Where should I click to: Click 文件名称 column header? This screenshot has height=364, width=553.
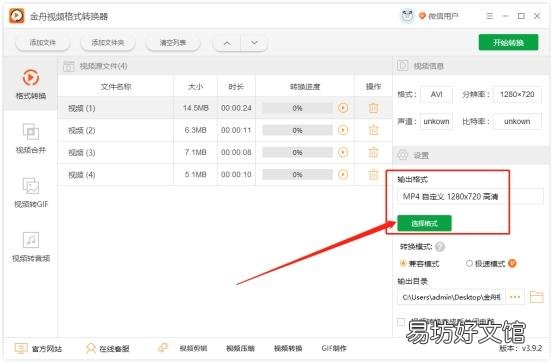(116, 87)
